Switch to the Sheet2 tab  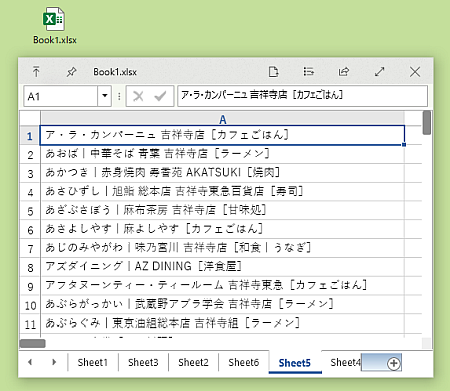[x=193, y=362]
